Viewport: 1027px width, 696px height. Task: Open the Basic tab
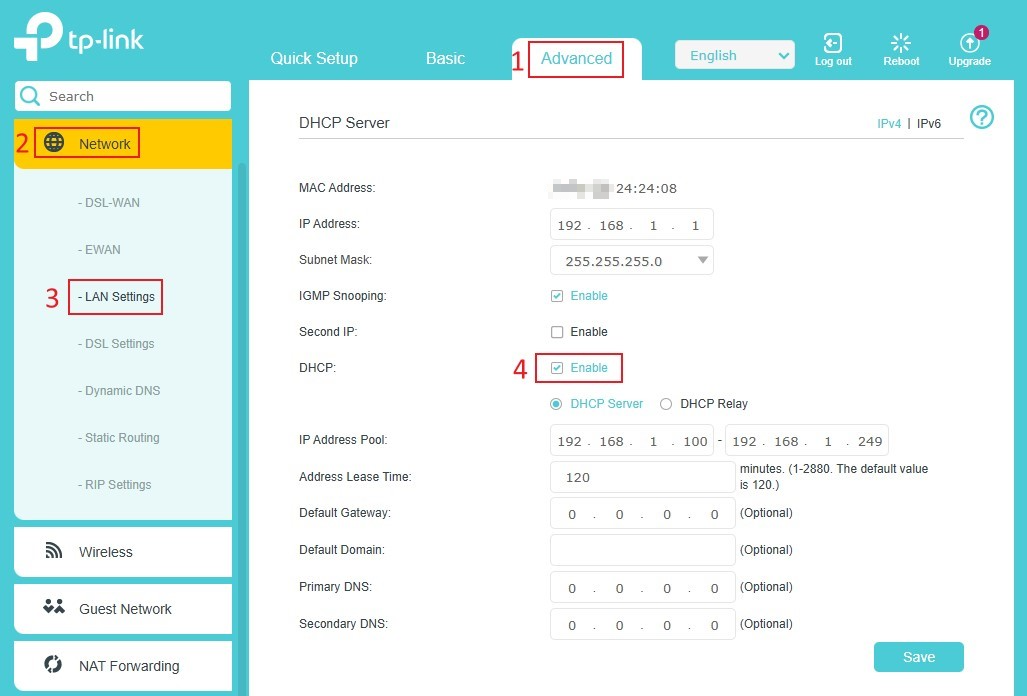click(x=446, y=59)
